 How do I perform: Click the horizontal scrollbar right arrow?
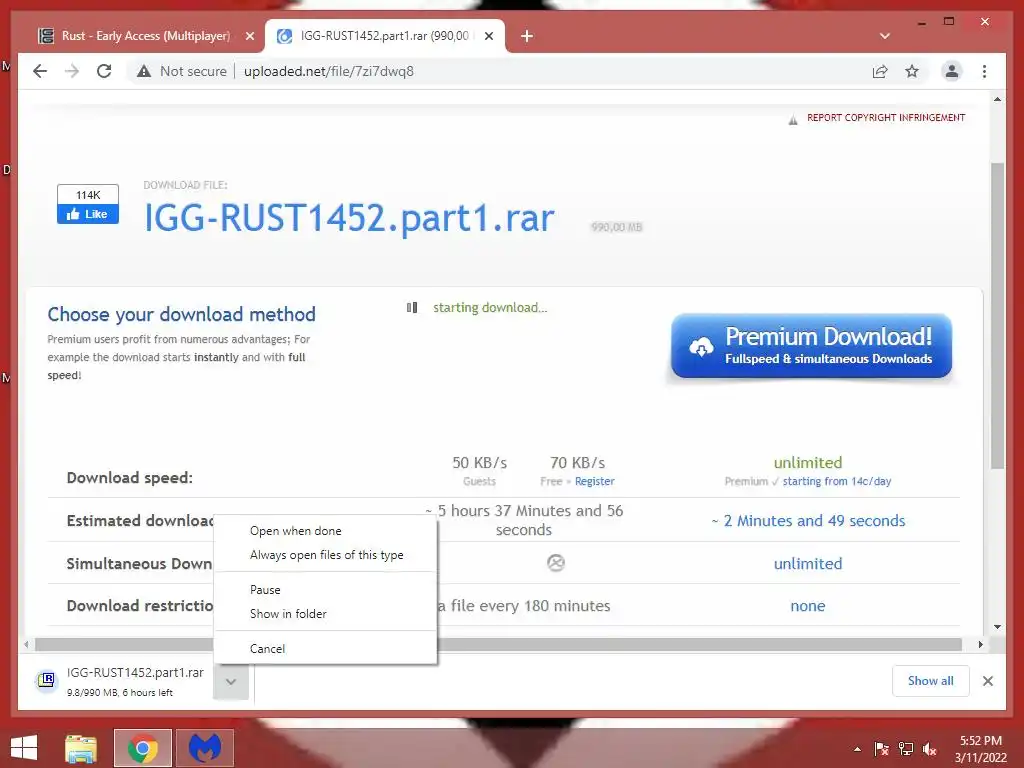980,645
